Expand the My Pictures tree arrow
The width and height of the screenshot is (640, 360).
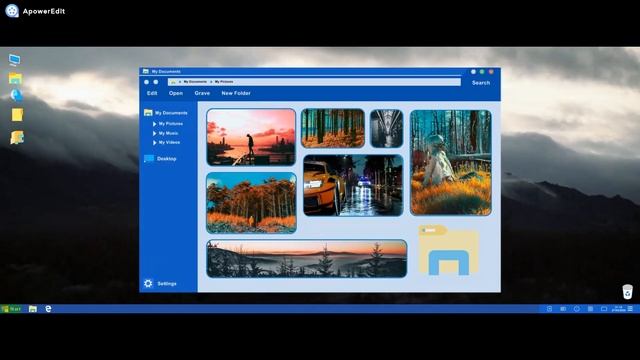[155, 124]
